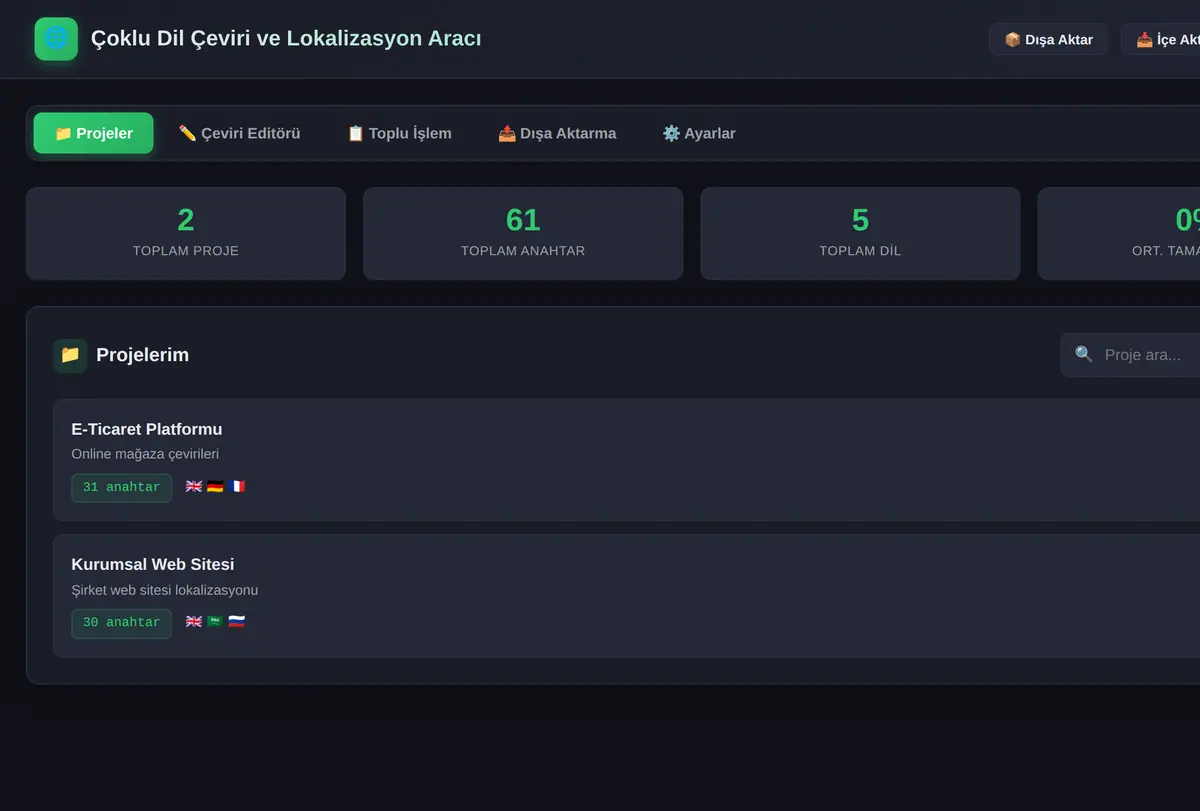Click the green globe app logo
Image resolution: width=1200 pixels, height=811 pixels.
pyautogui.click(x=56, y=39)
